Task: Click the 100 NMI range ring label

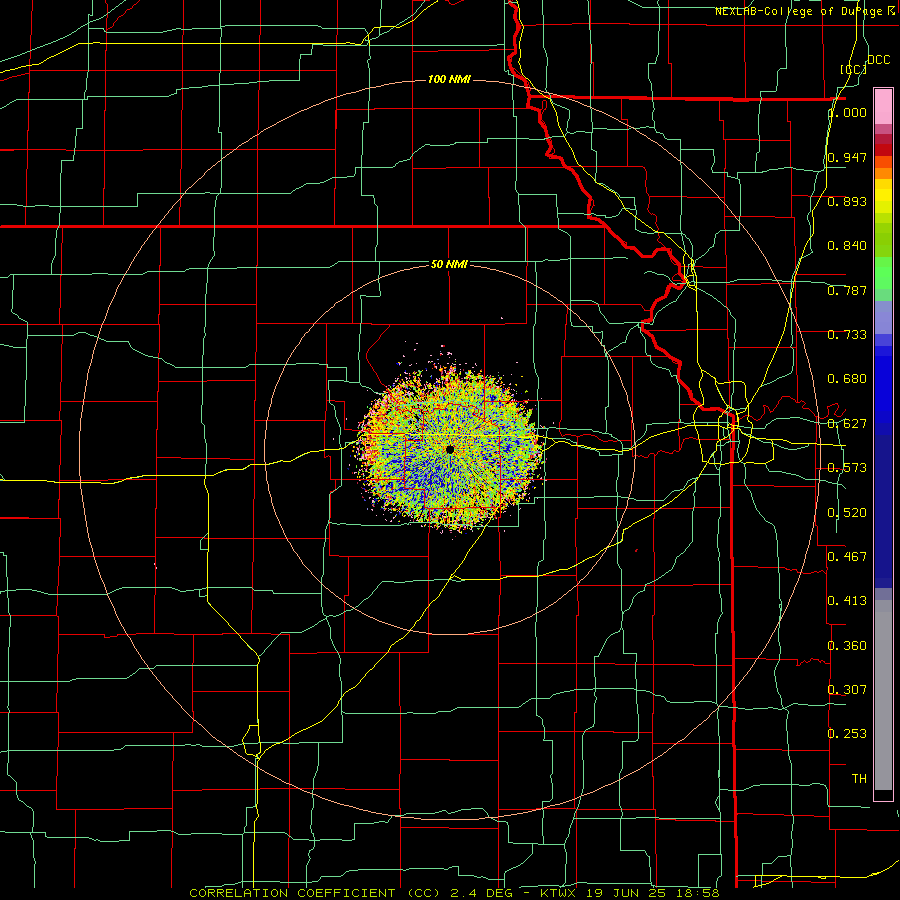Action: [x=449, y=79]
